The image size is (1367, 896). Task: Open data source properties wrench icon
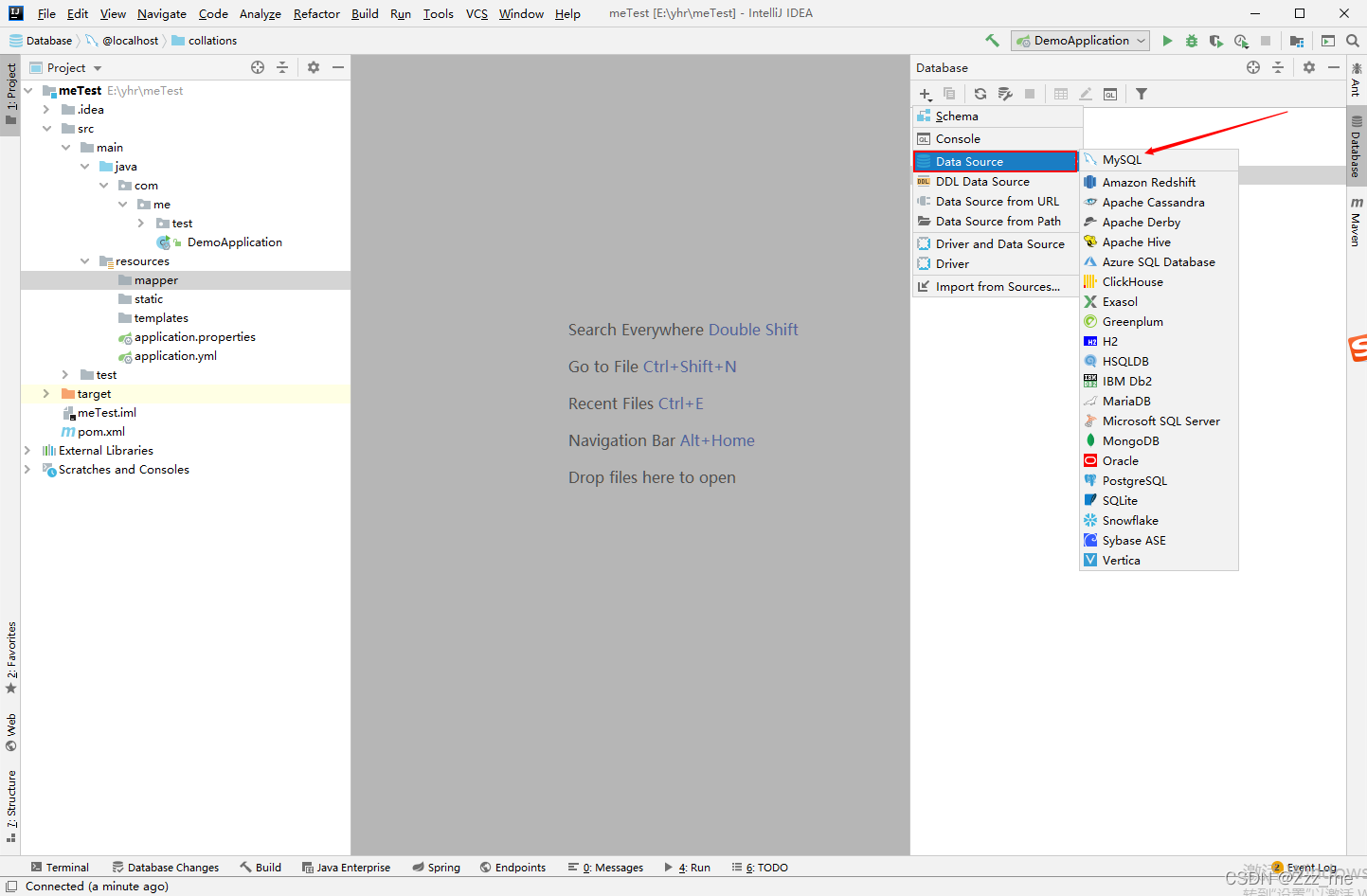(1005, 94)
